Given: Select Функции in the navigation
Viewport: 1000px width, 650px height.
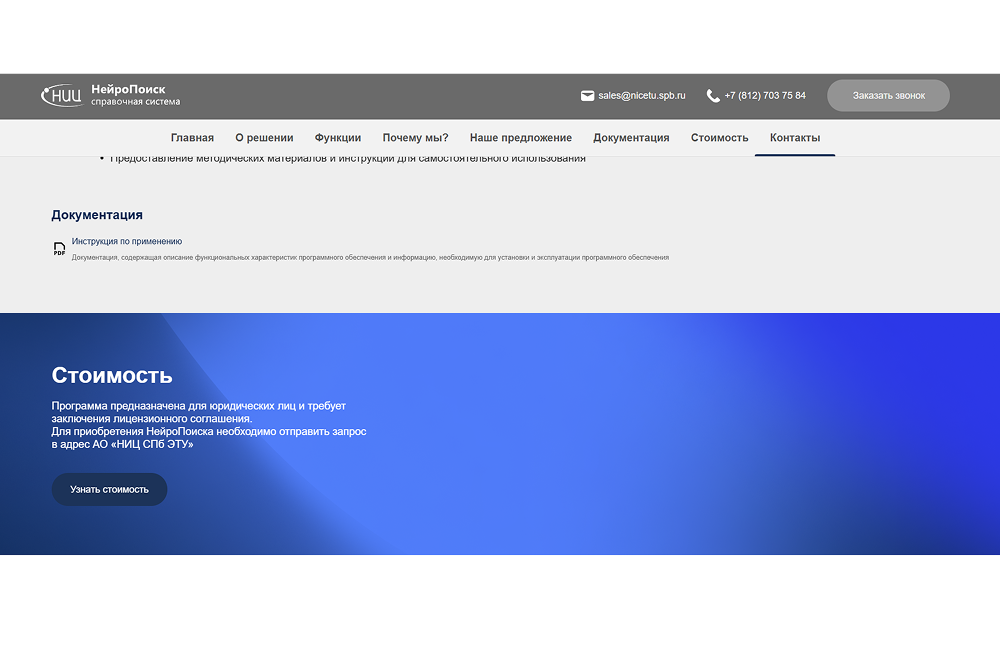Looking at the screenshot, I should (338, 138).
